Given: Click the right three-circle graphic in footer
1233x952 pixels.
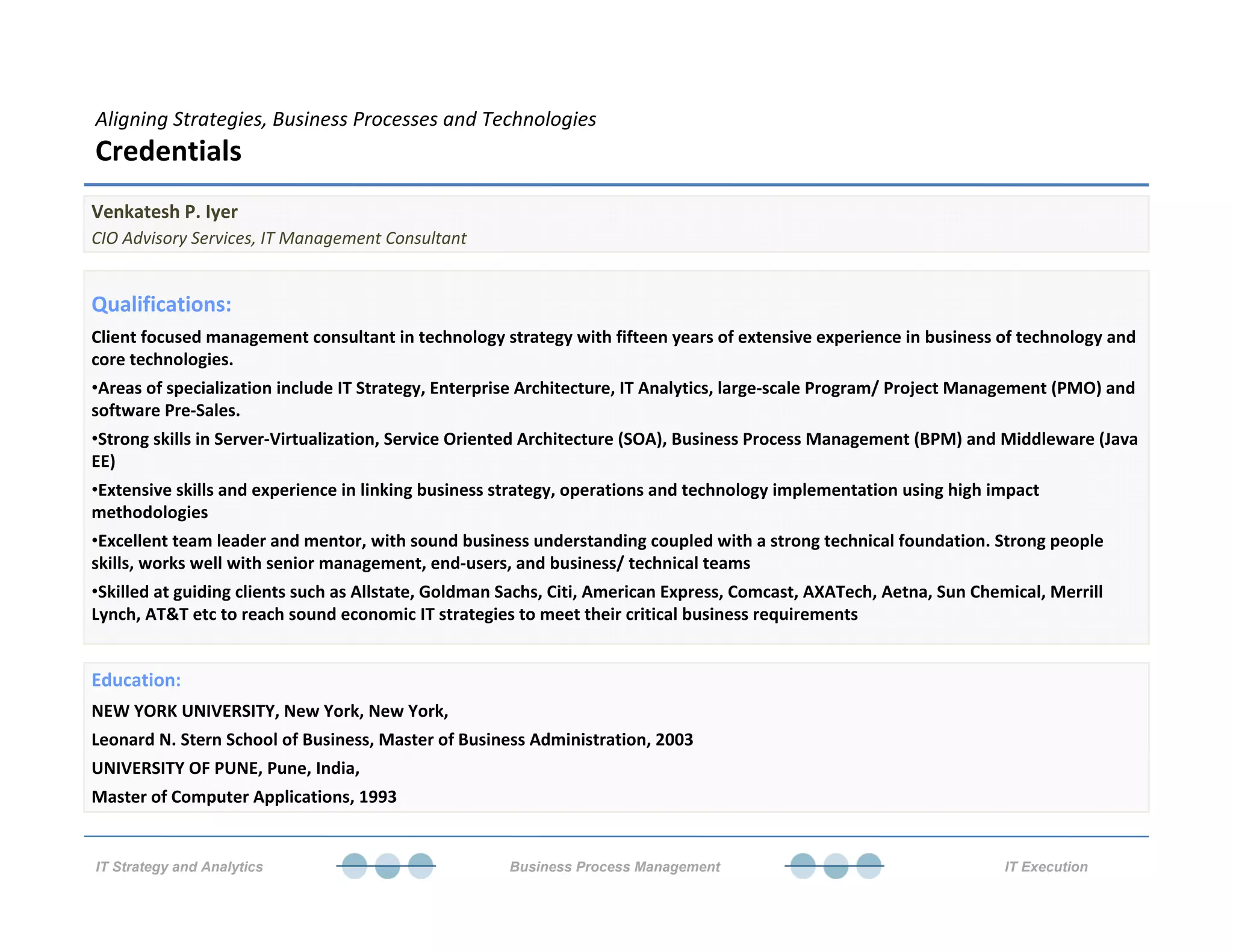Looking at the screenshot, I should point(834,866).
